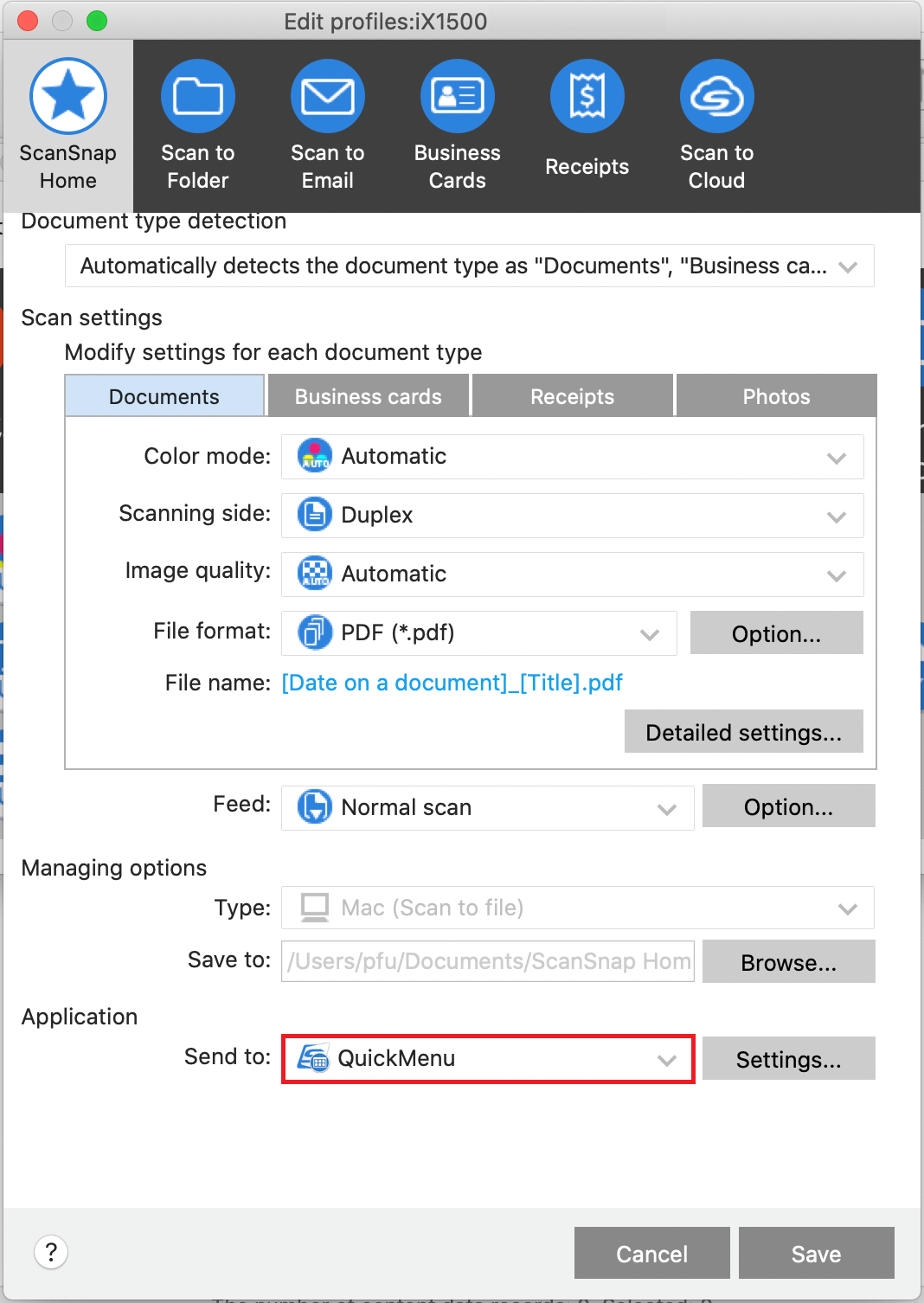Select the Scan to Email envelope icon

point(328,96)
